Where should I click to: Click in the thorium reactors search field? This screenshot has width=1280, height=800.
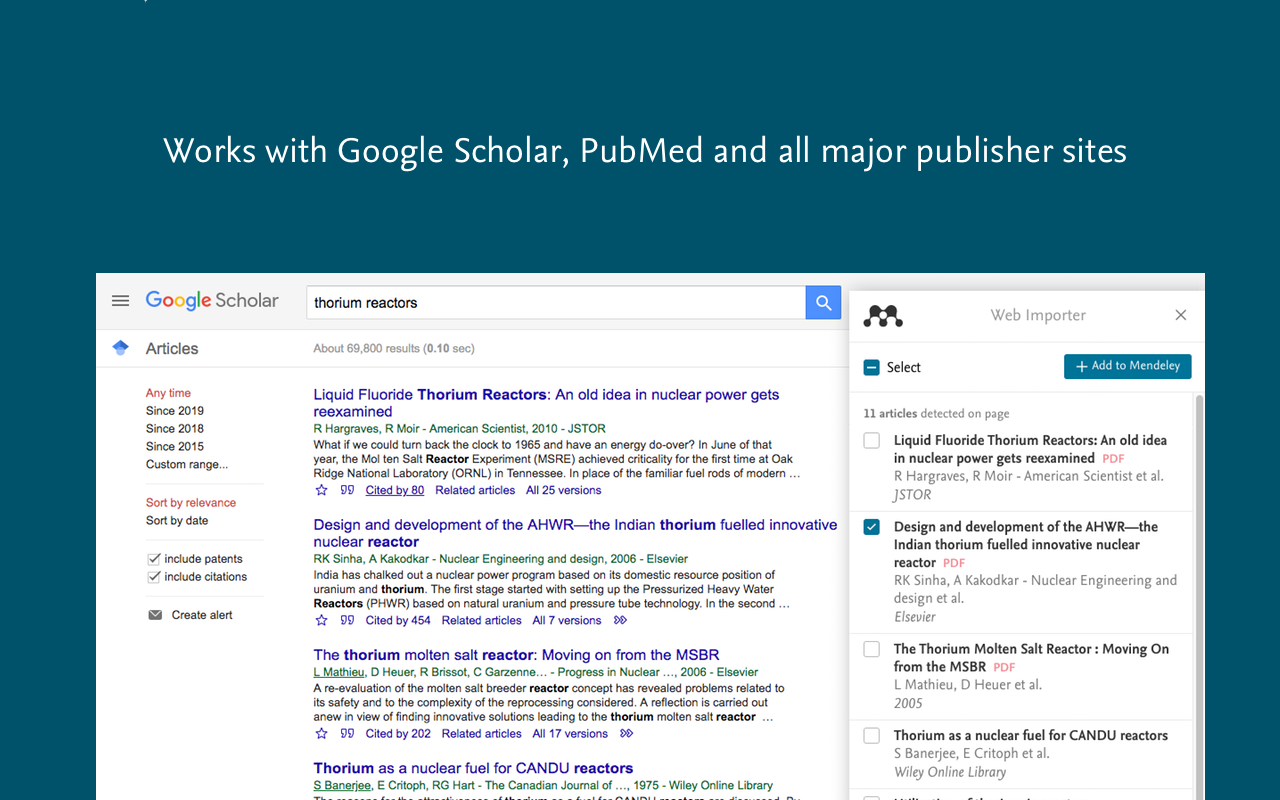pyautogui.click(x=556, y=303)
